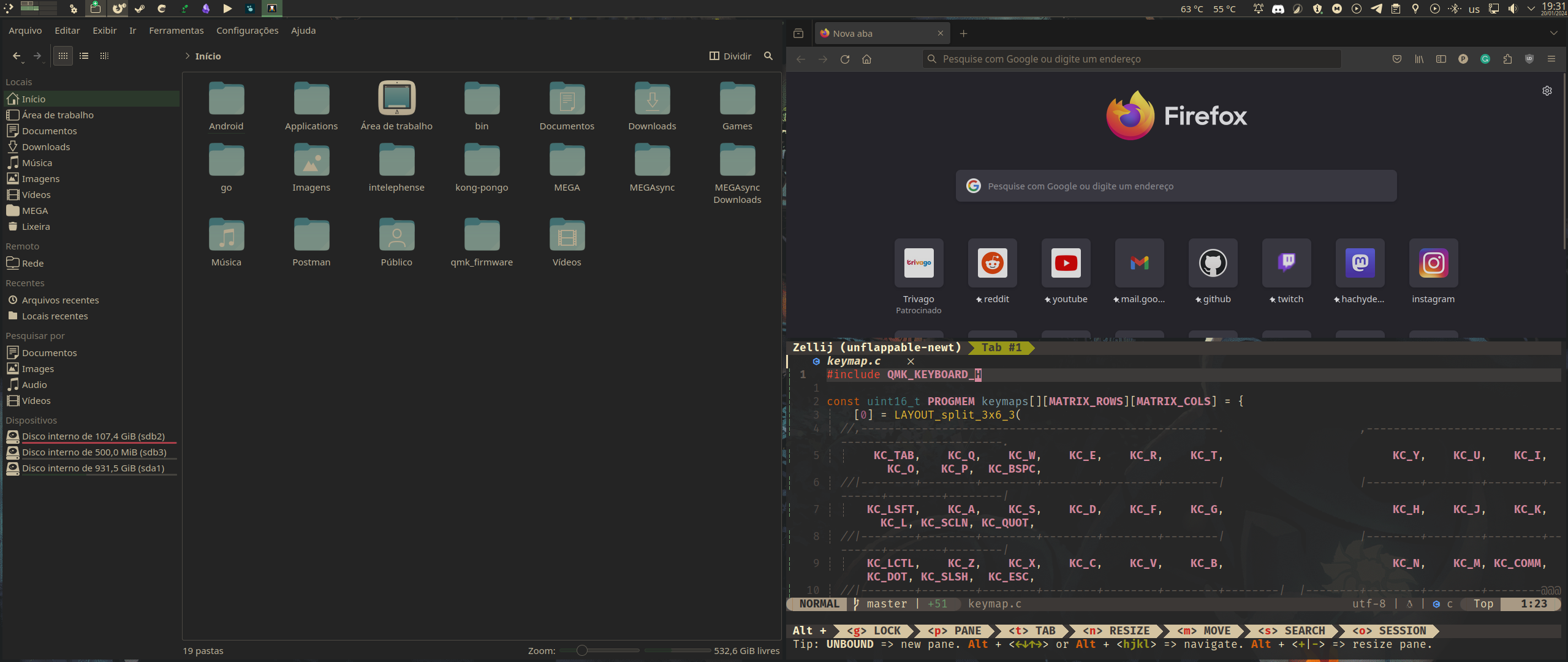This screenshot has height=662, width=1568.
Task: Open Ferramentas menu in Dolphin
Action: [176, 30]
